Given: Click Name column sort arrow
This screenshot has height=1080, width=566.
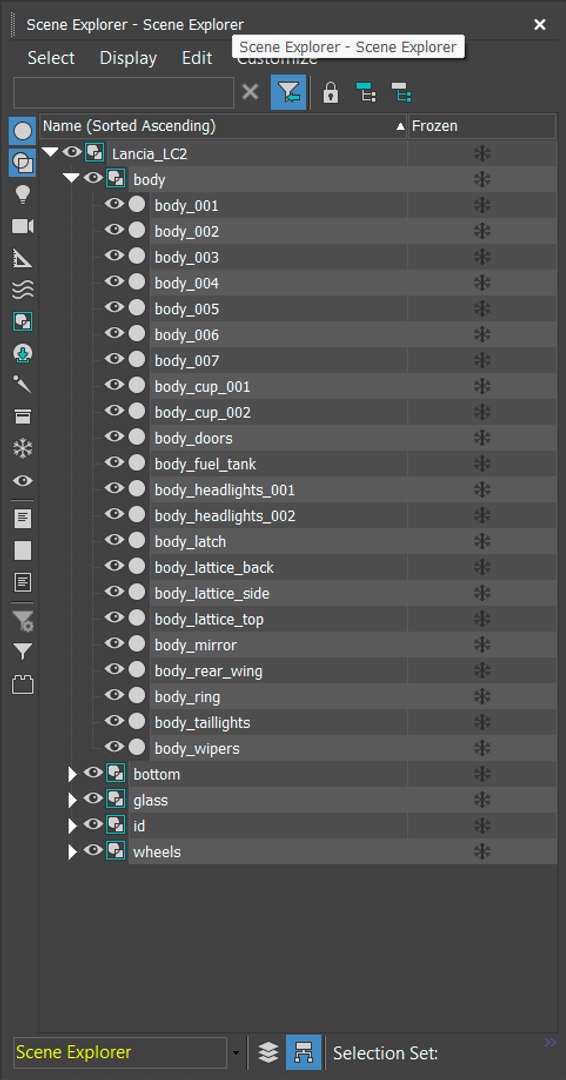Looking at the screenshot, I should click(x=400, y=127).
